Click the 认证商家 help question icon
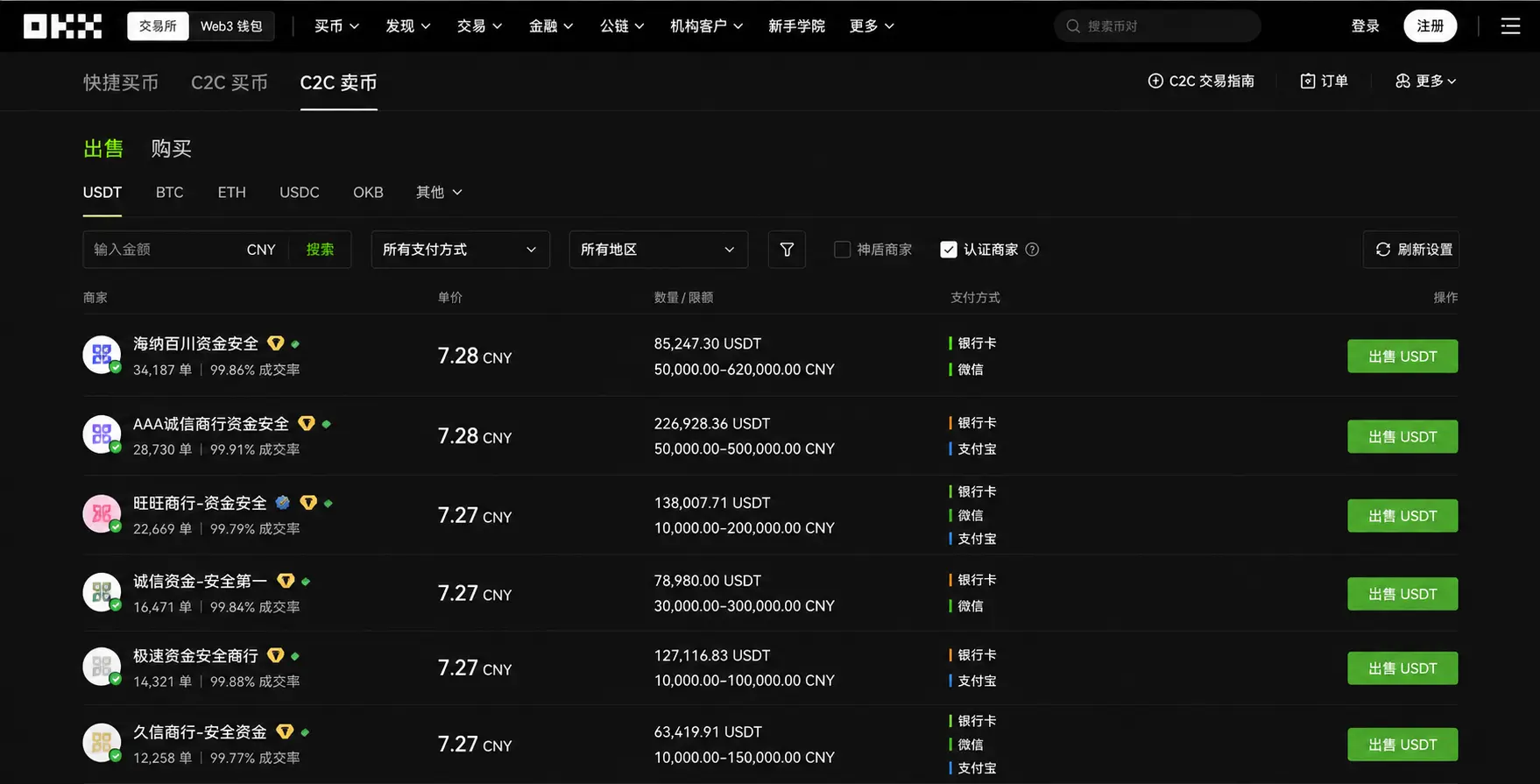 pyautogui.click(x=1032, y=250)
